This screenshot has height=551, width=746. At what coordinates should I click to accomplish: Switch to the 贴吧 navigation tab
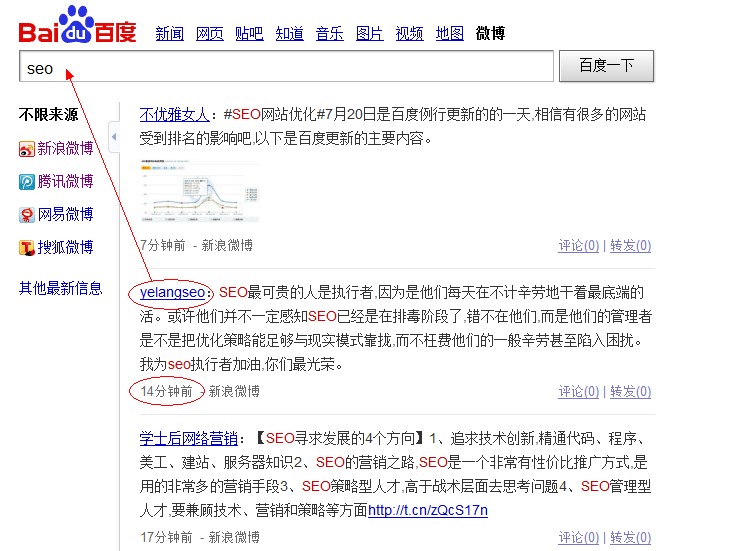pyautogui.click(x=249, y=34)
